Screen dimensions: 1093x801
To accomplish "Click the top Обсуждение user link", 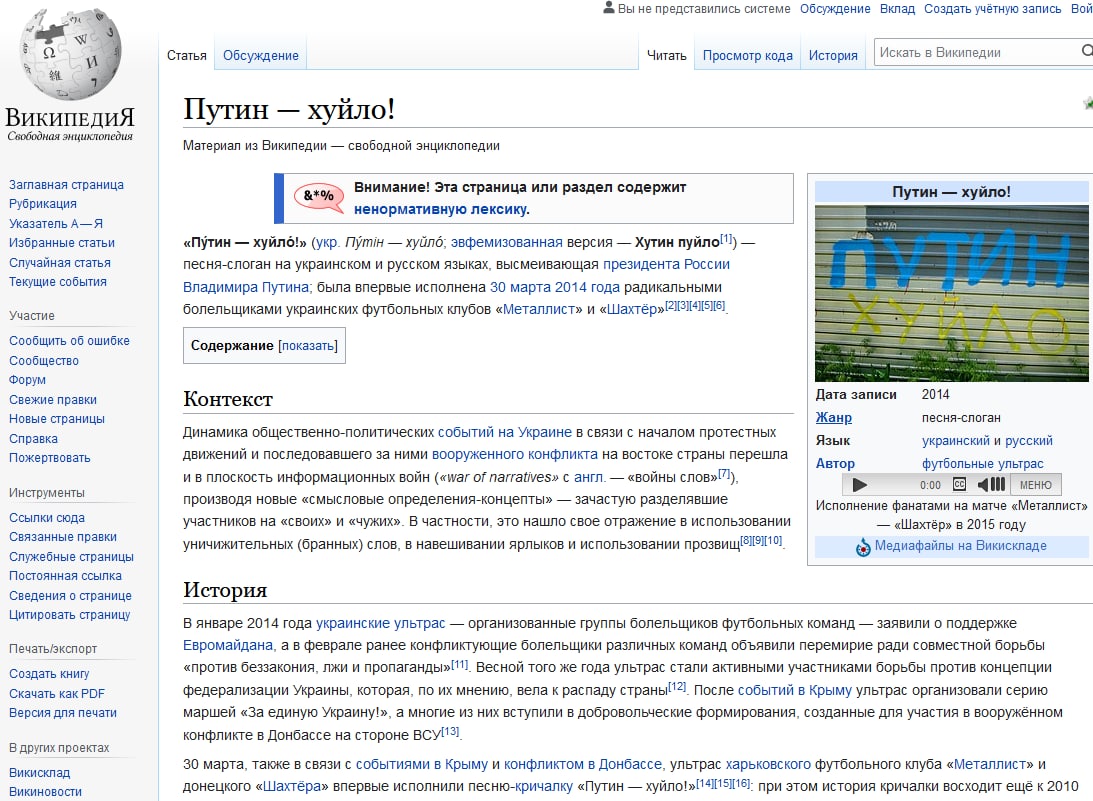I will (x=835, y=9).
